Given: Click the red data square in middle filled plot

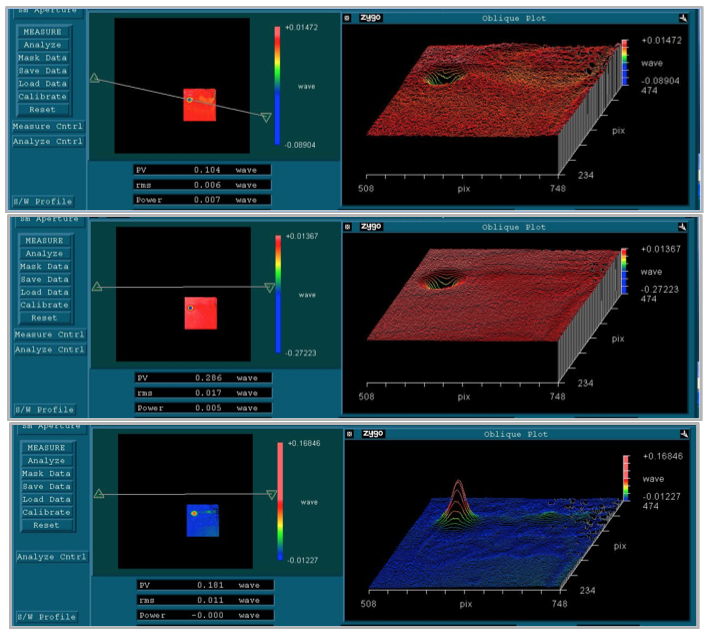Looking at the screenshot, I should 200,313.
